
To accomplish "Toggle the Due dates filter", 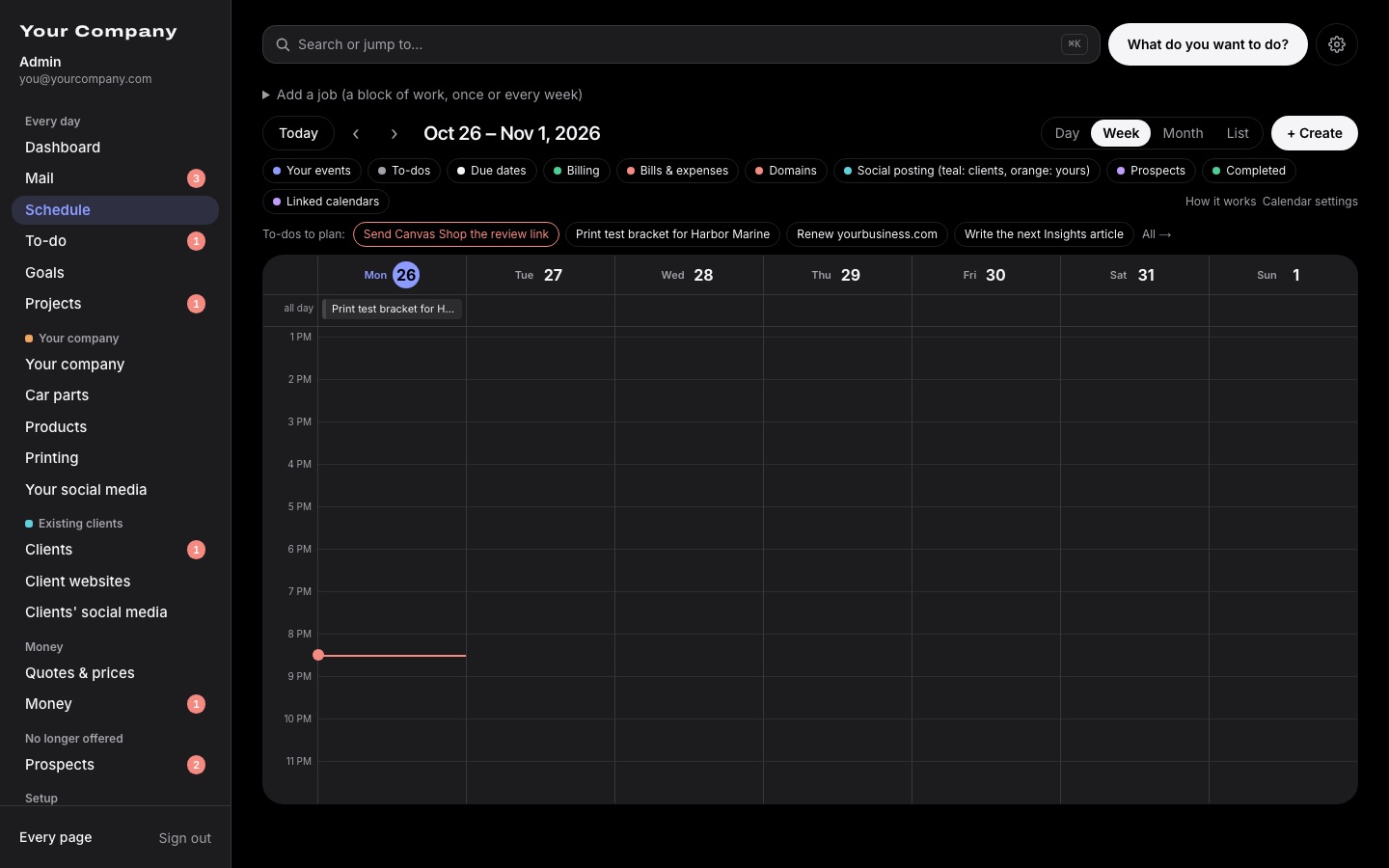I will [492, 171].
